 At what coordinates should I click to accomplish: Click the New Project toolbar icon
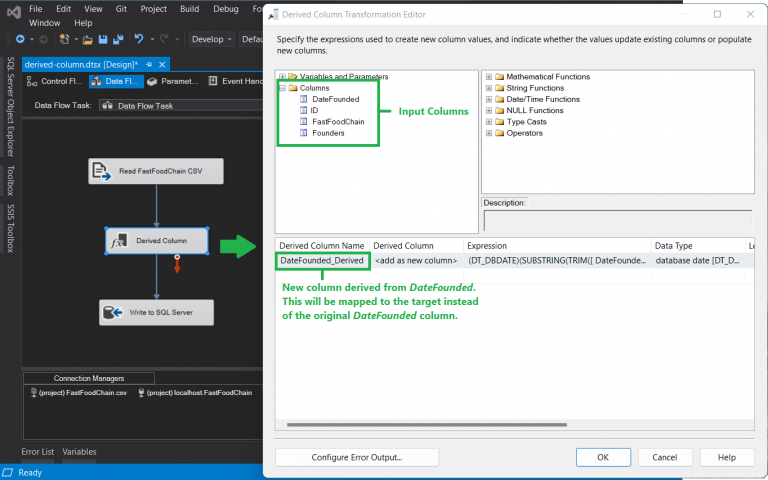[x=64, y=39]
